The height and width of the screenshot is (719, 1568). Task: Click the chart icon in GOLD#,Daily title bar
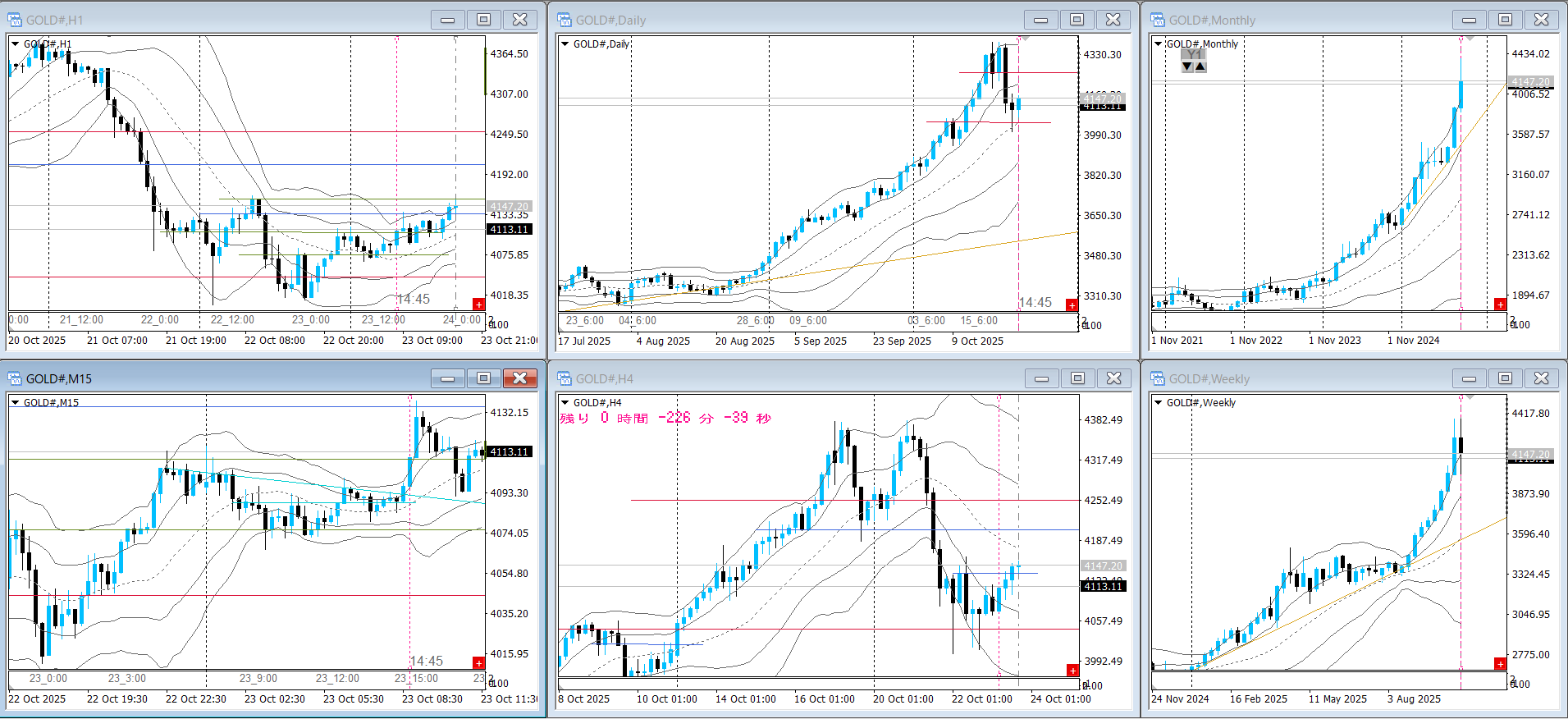pos(565,20)
